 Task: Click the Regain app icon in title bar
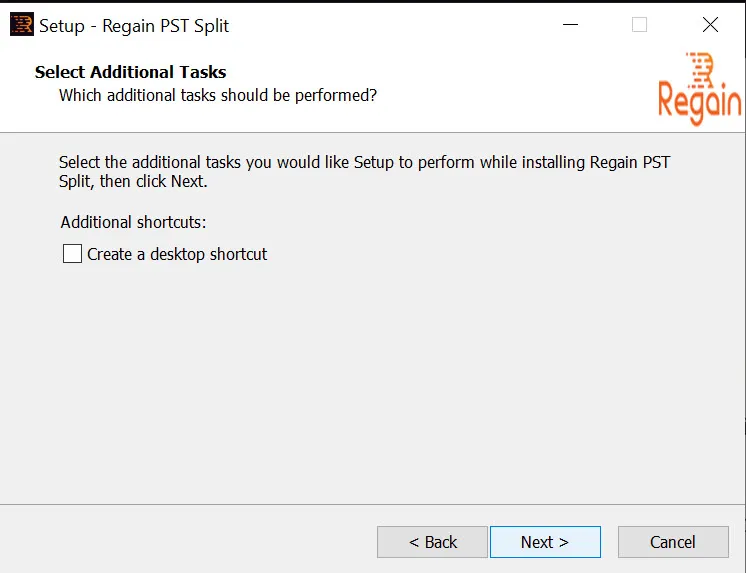pos(22,25)
